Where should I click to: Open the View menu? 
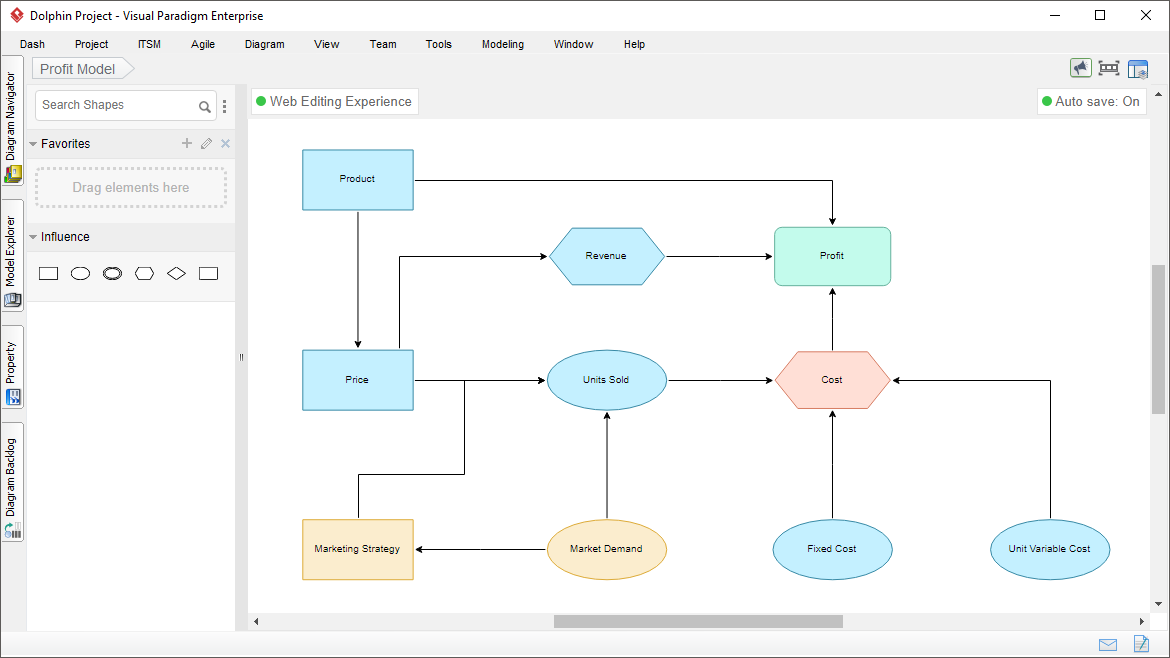coord(327,44)
